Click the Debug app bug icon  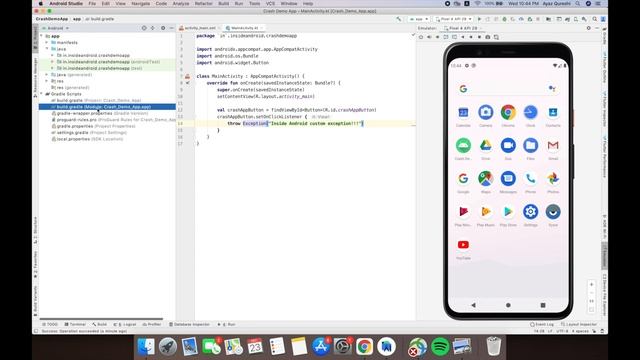(x=504, y=19)
